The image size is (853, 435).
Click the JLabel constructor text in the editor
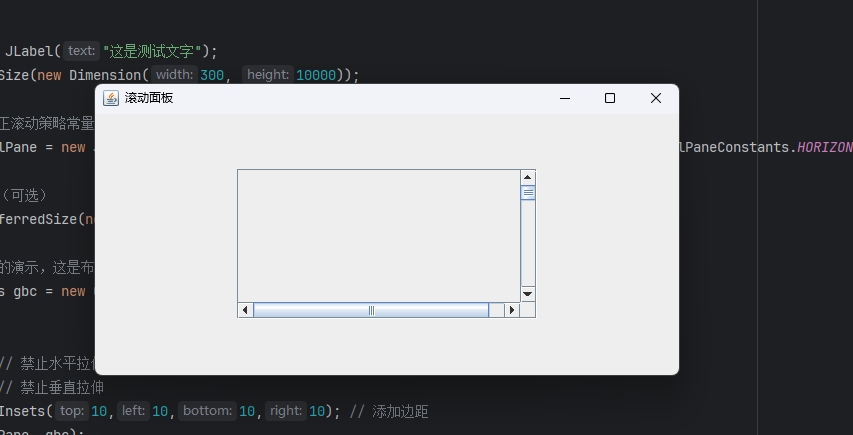pos(29,52)
